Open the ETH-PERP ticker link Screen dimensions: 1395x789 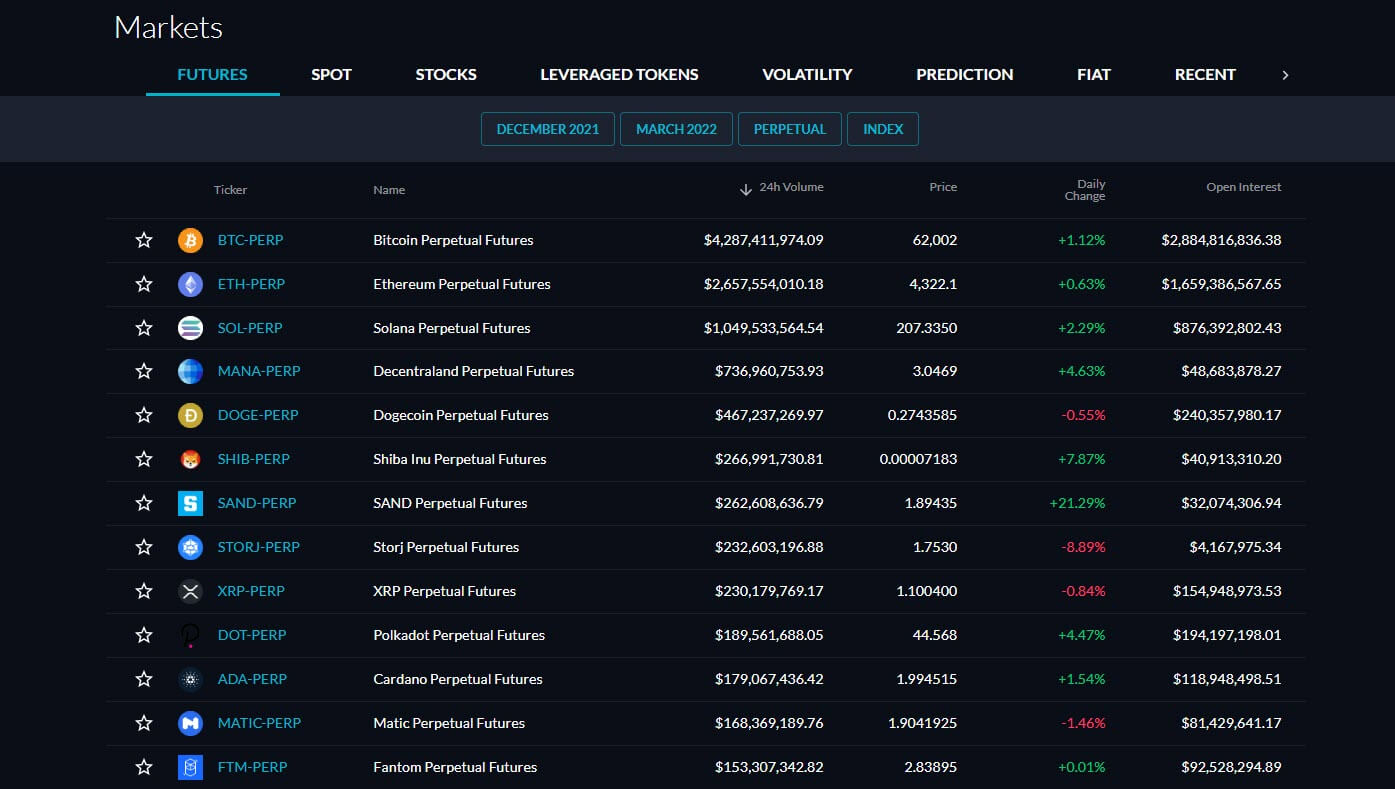click(x=251, y=284)
